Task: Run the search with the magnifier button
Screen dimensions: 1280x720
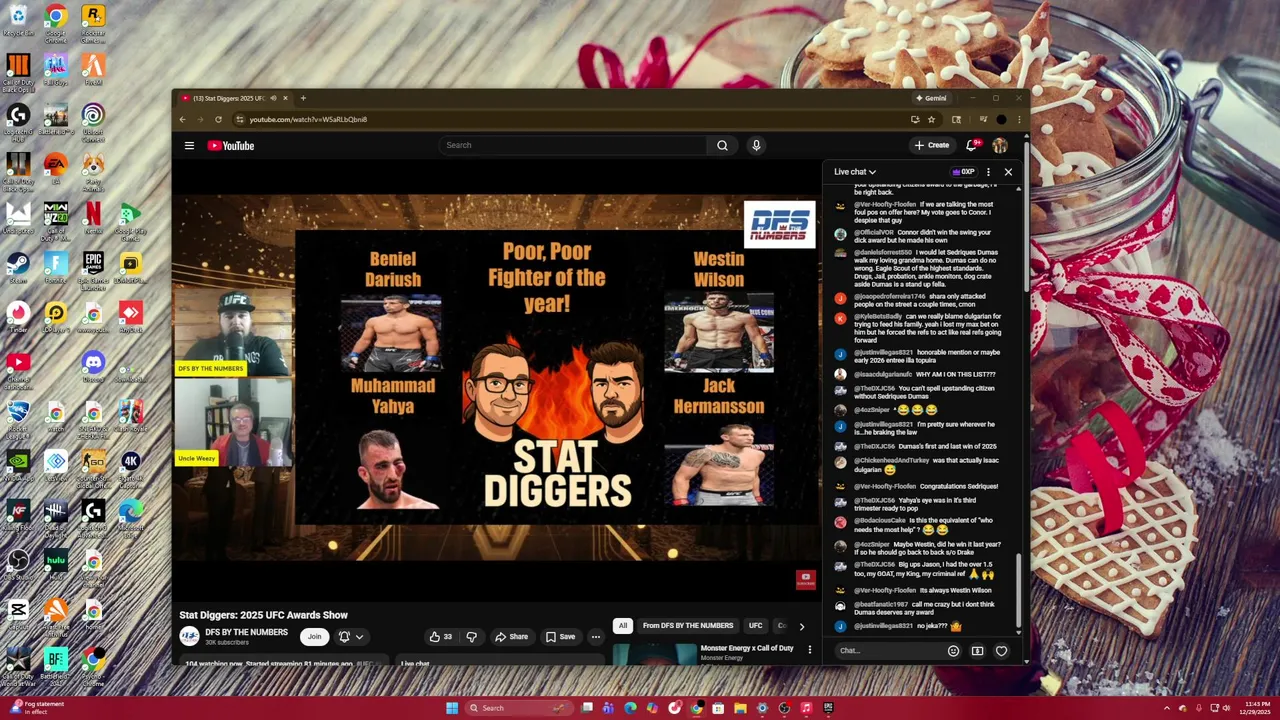Action: pos(722,145)
